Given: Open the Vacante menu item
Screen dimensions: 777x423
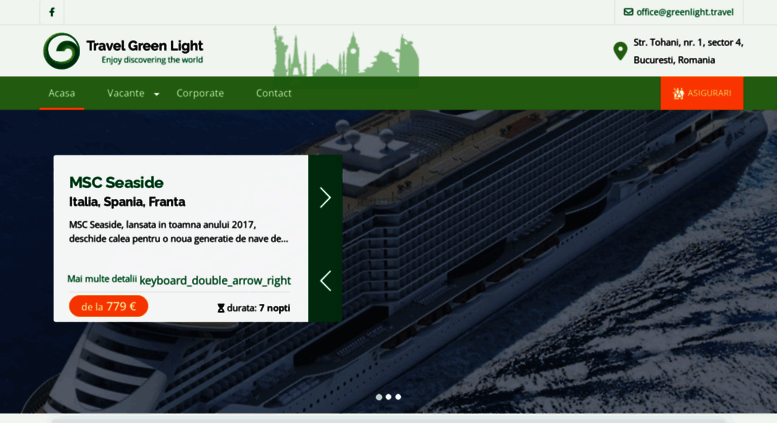Looking at the screenshot, I should pos(126,93).
